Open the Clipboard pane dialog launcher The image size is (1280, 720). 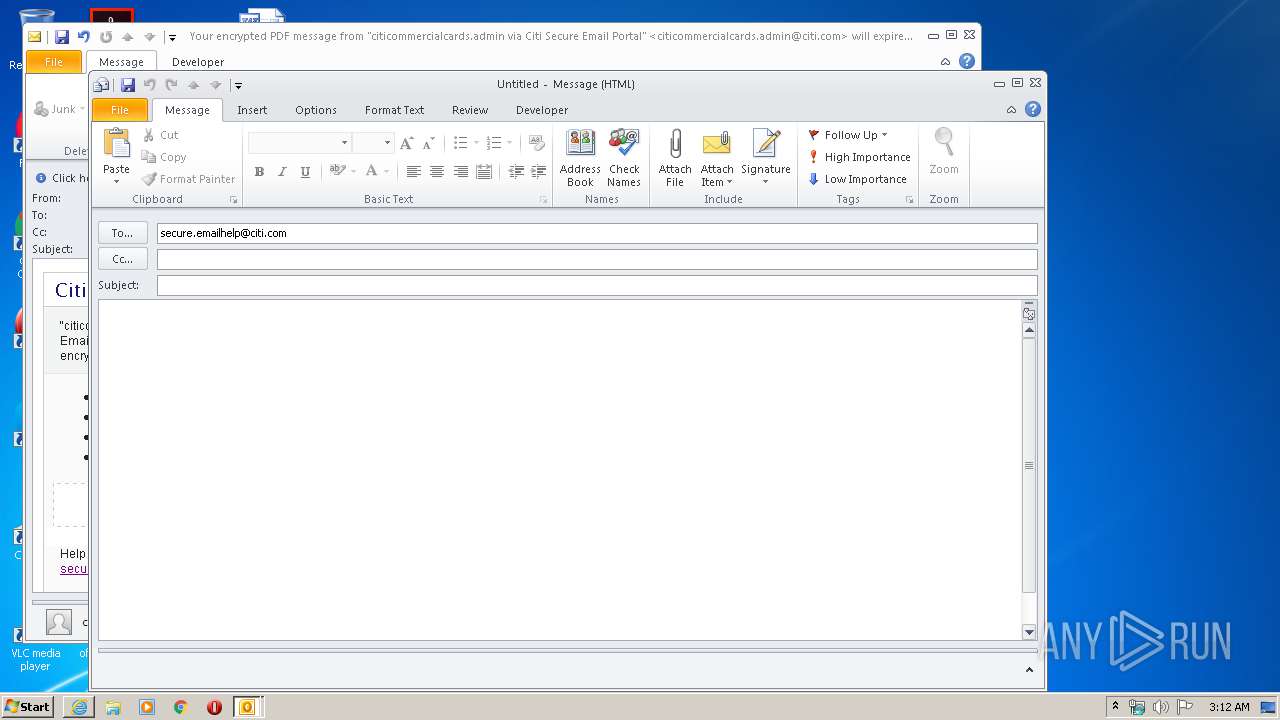234,200
